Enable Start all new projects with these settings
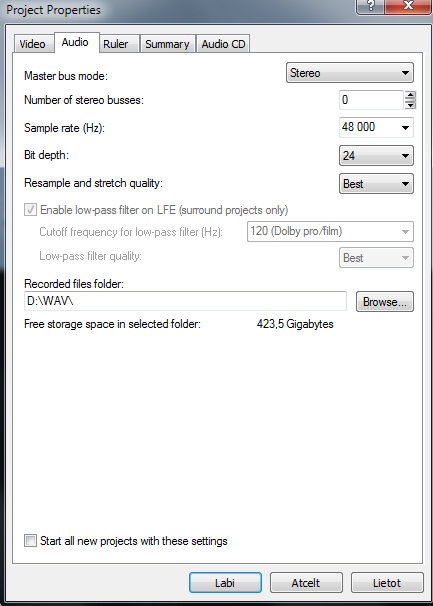The width and height of the screenshot is (433, 606). coord(31,541)
